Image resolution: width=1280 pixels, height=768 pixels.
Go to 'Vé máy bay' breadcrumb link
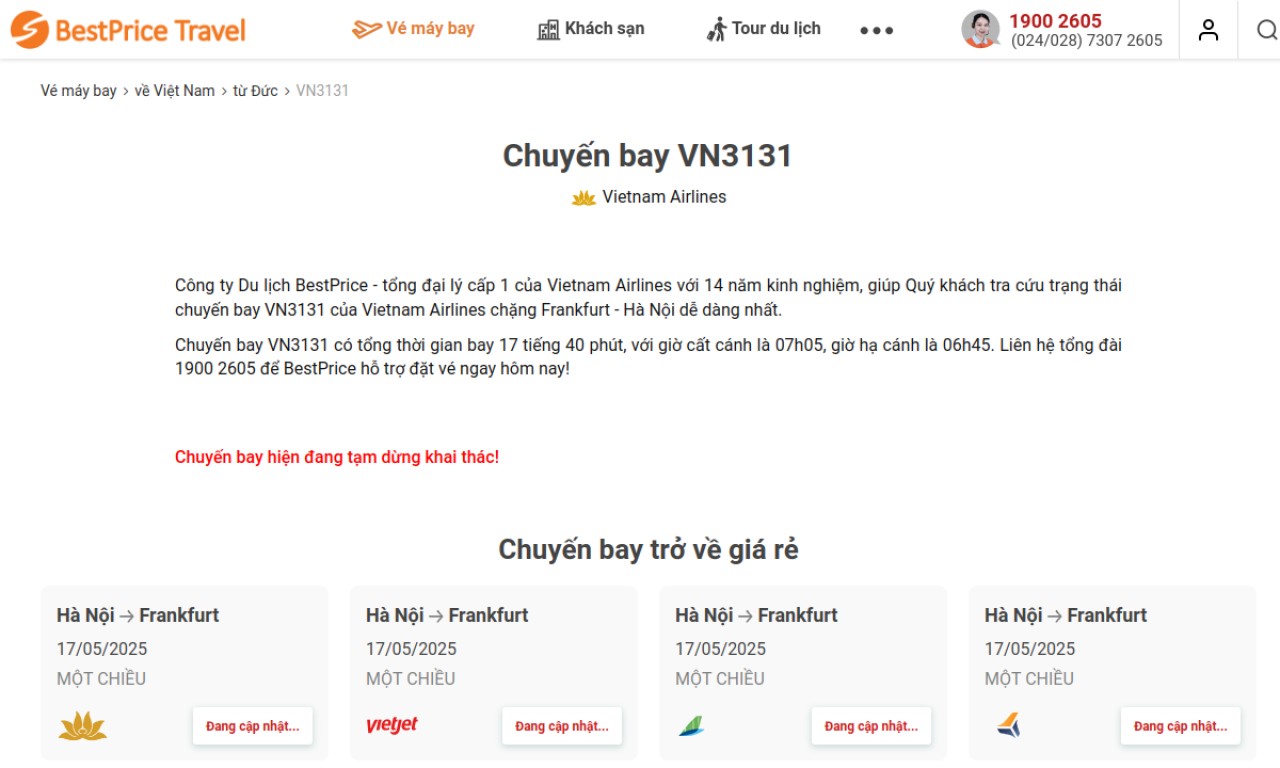79,90
